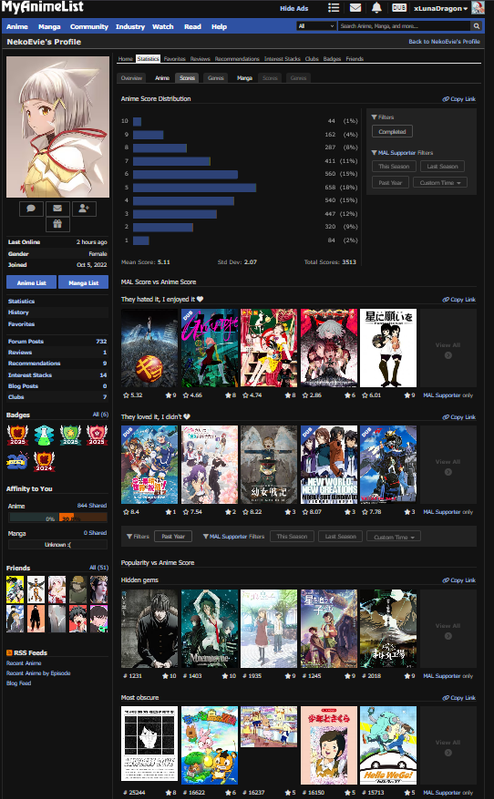The width and height of the screenshot is (494, 799).
Task: Open the teal flask badge
Action: (44, 435)
